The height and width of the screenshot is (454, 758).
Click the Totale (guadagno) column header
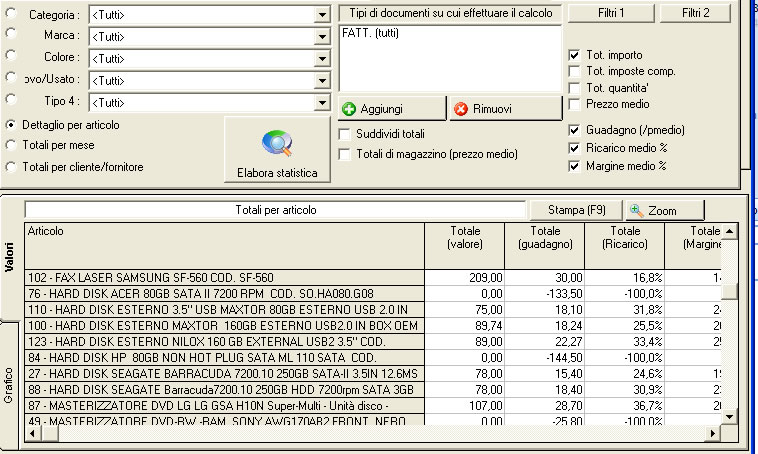click(x=545, y=246)
